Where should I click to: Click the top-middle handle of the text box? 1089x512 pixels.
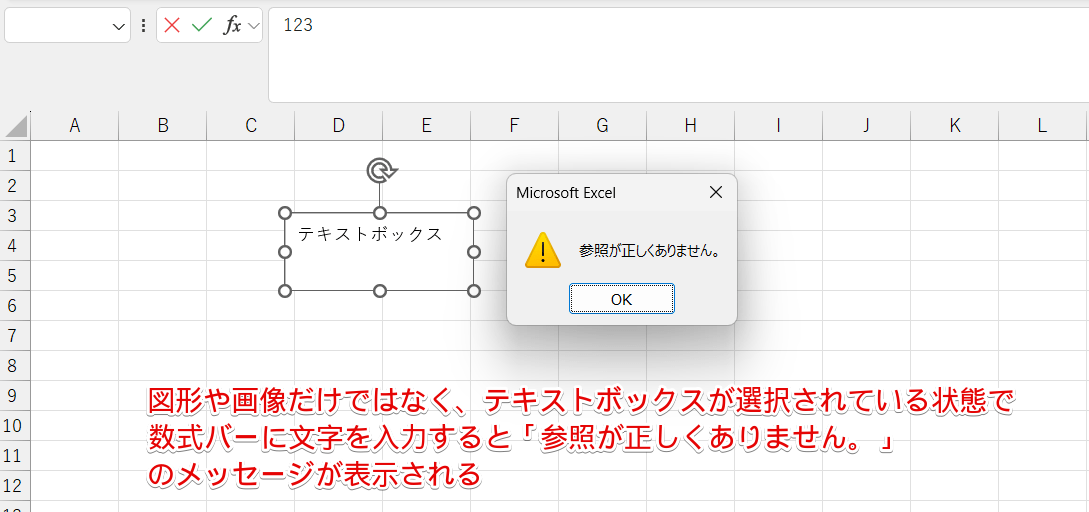pos(380,213)
